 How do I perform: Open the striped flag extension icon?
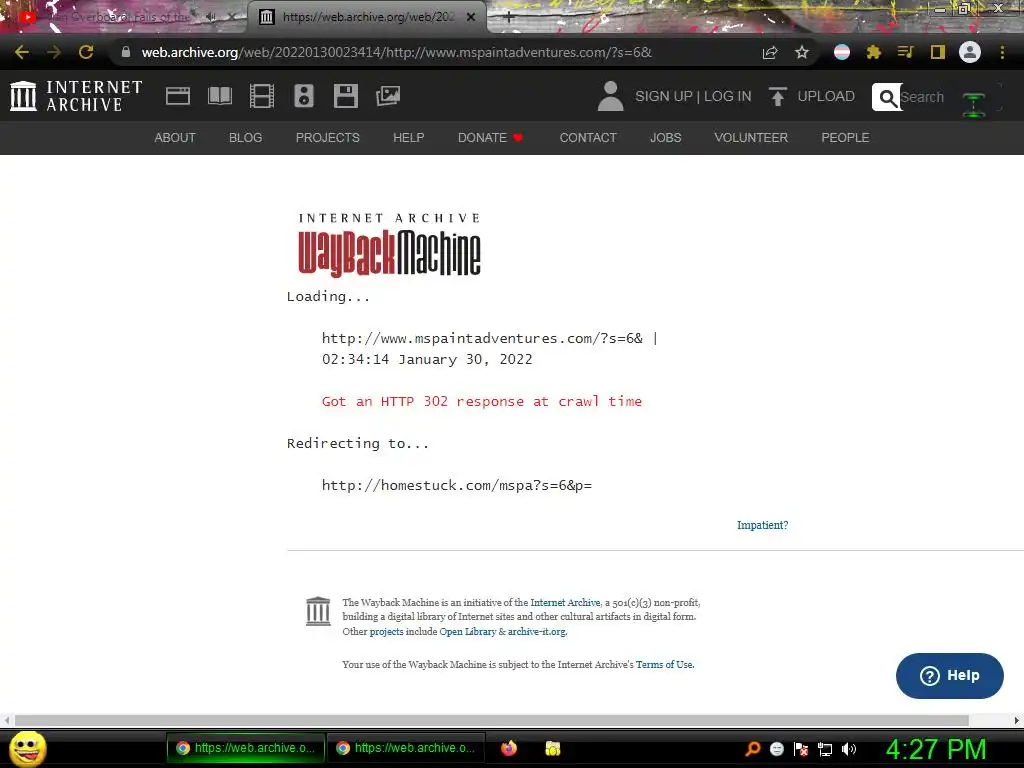(x=842, y=52)
